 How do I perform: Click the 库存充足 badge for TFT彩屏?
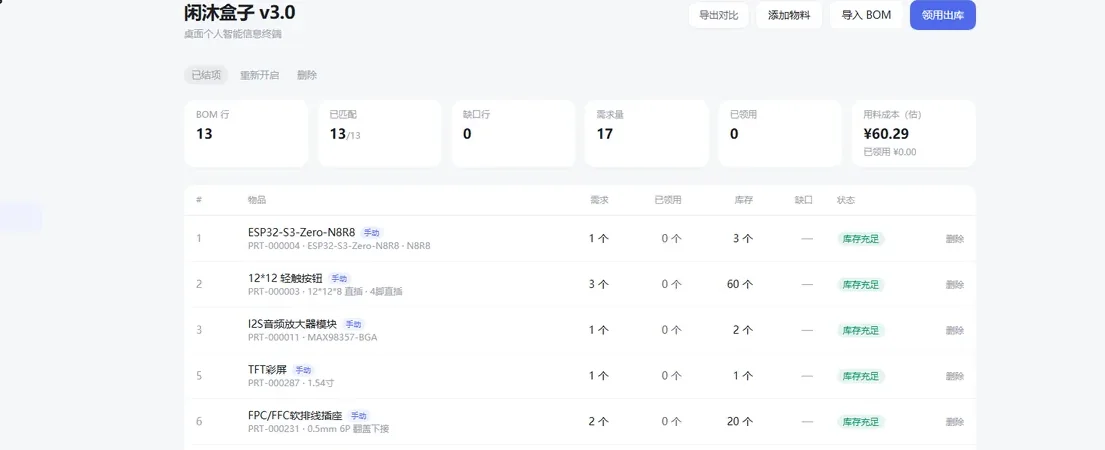(x=860, y=376)
